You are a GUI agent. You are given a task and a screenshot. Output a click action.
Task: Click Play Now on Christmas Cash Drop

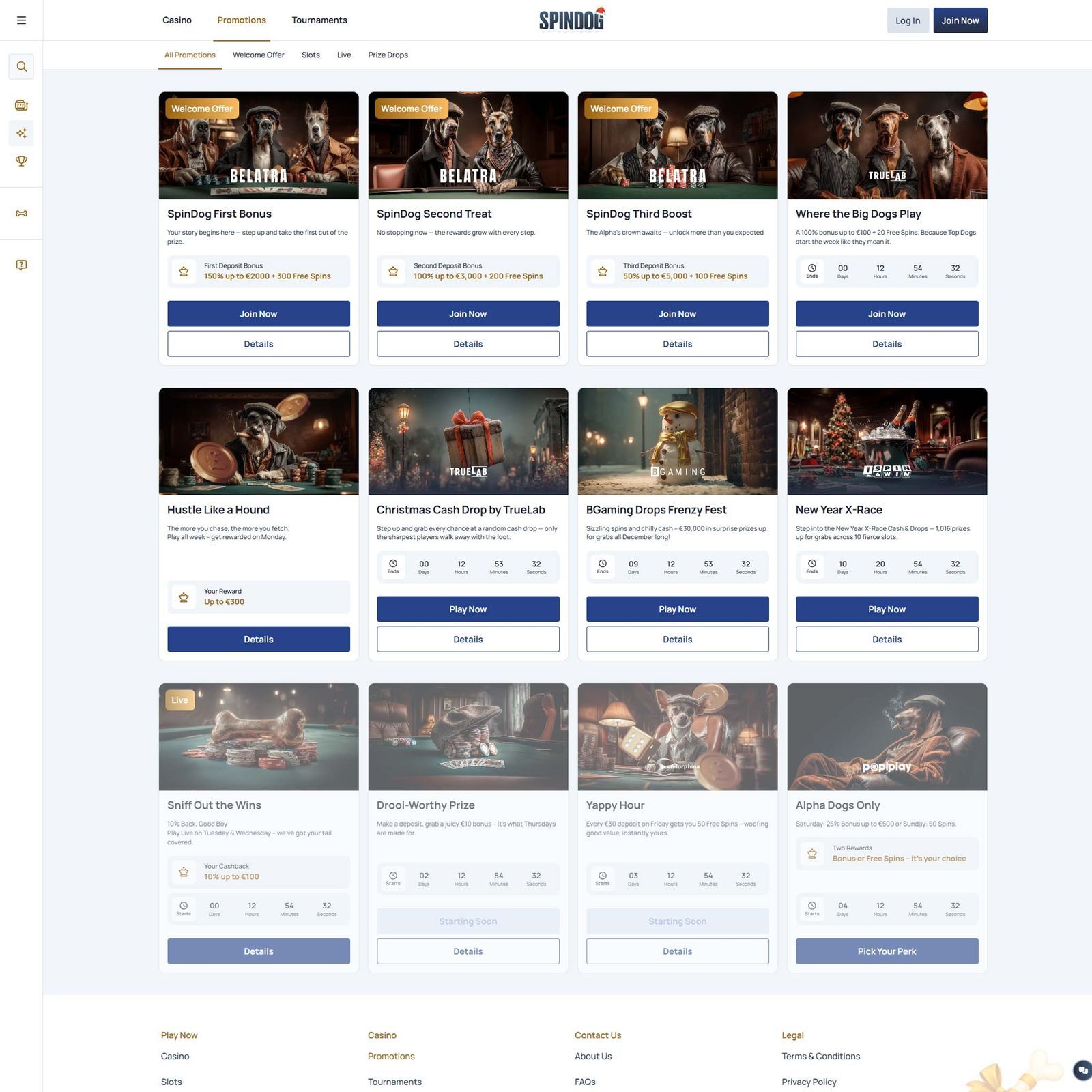click(468, 609)
